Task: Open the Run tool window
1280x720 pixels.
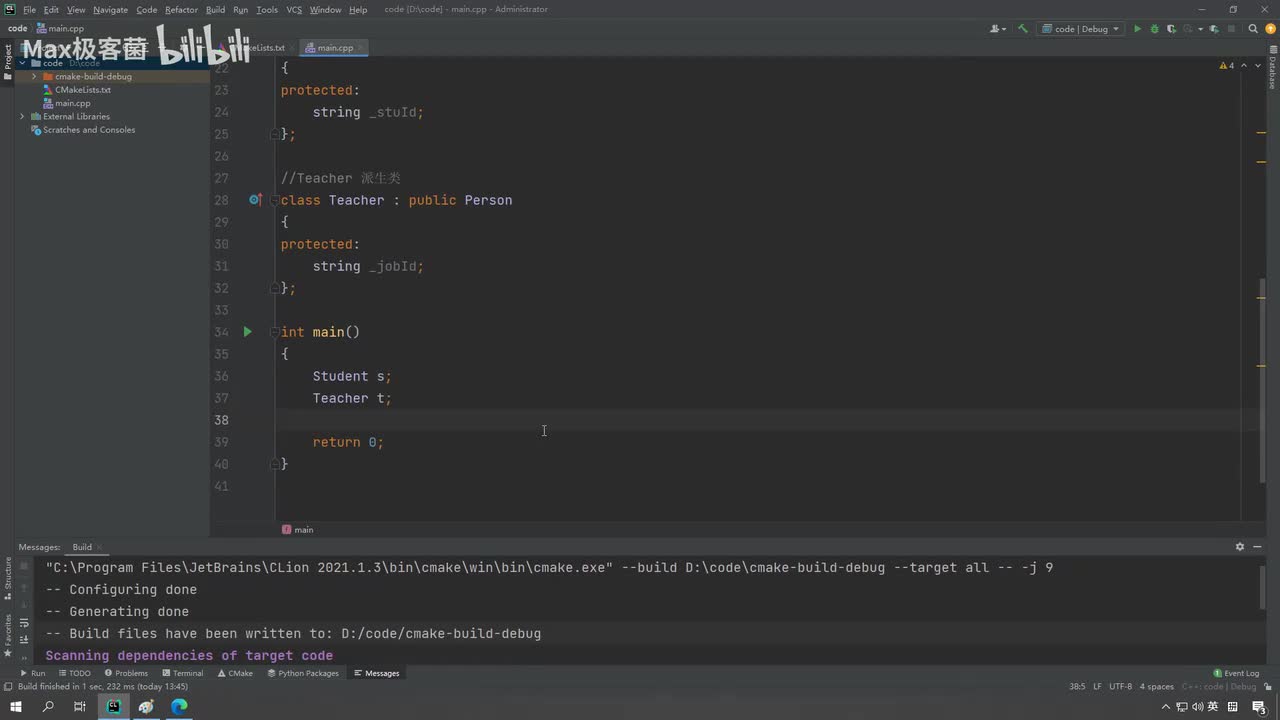Action: [33, 673]
